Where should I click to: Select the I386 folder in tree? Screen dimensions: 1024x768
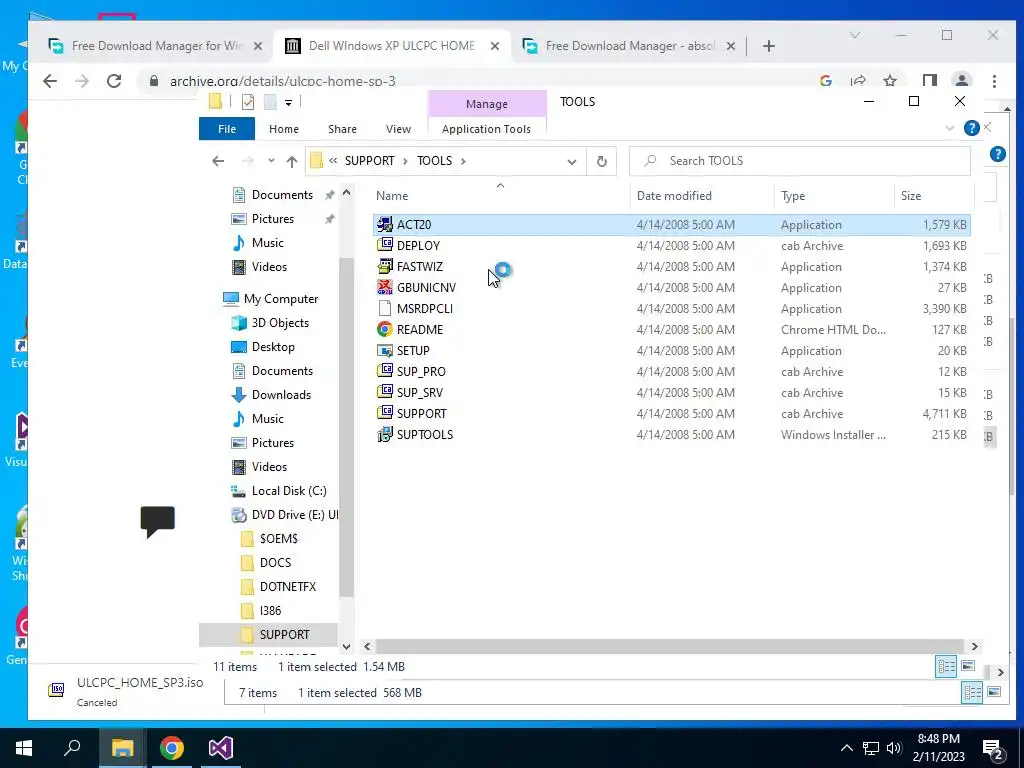[261, 611]
